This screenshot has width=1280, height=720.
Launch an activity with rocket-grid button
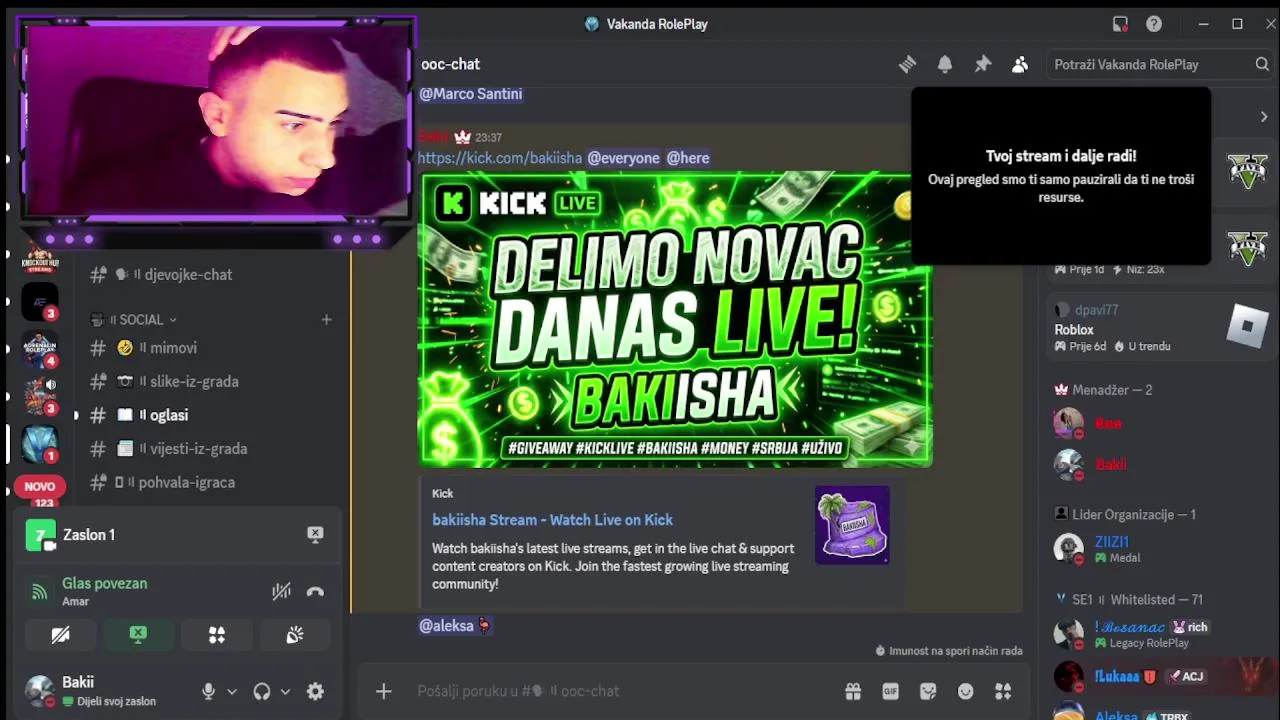pos(216,635)
